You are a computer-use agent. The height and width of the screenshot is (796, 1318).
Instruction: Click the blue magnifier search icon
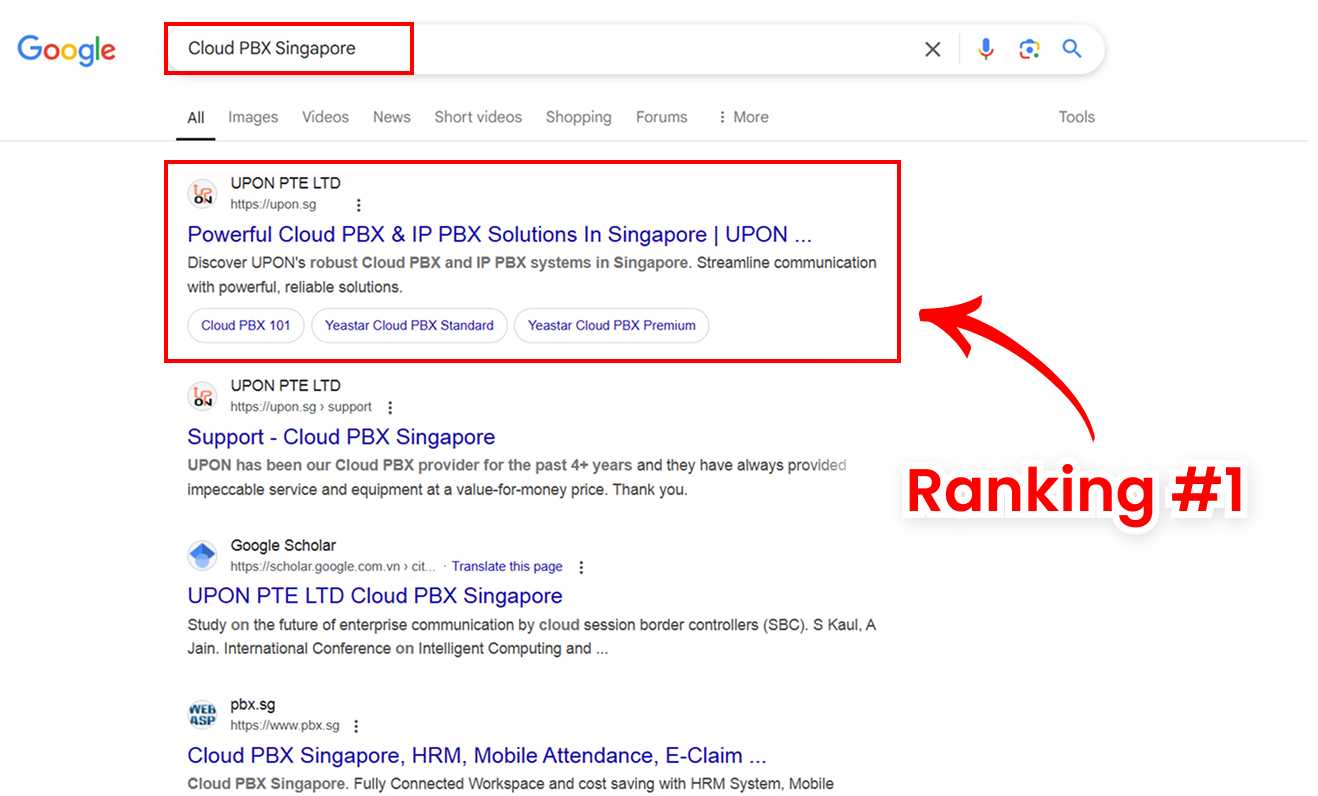pos(1072,49)
